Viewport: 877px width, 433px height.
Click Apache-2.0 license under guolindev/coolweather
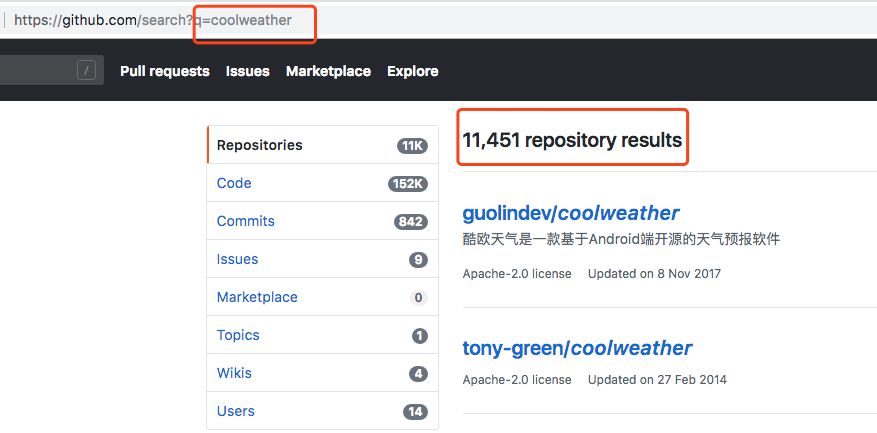coord(517,274)
